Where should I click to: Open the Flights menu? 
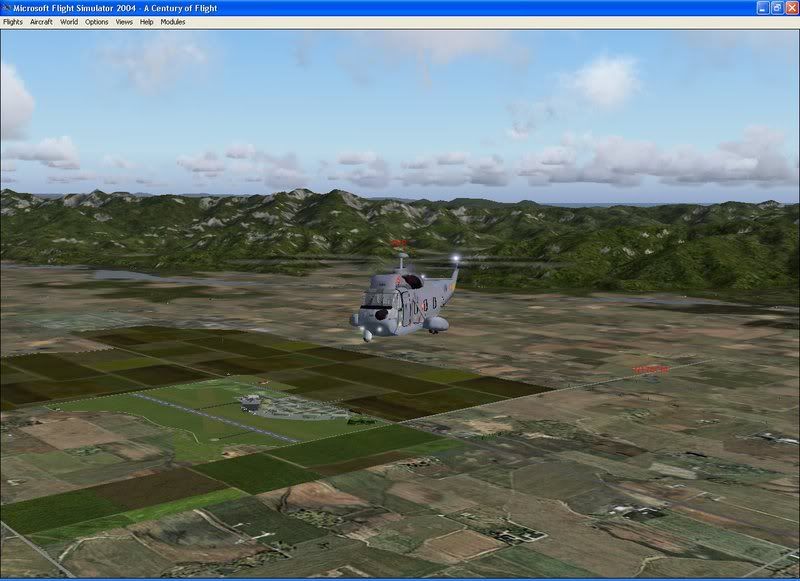click(x=13, y=21)
